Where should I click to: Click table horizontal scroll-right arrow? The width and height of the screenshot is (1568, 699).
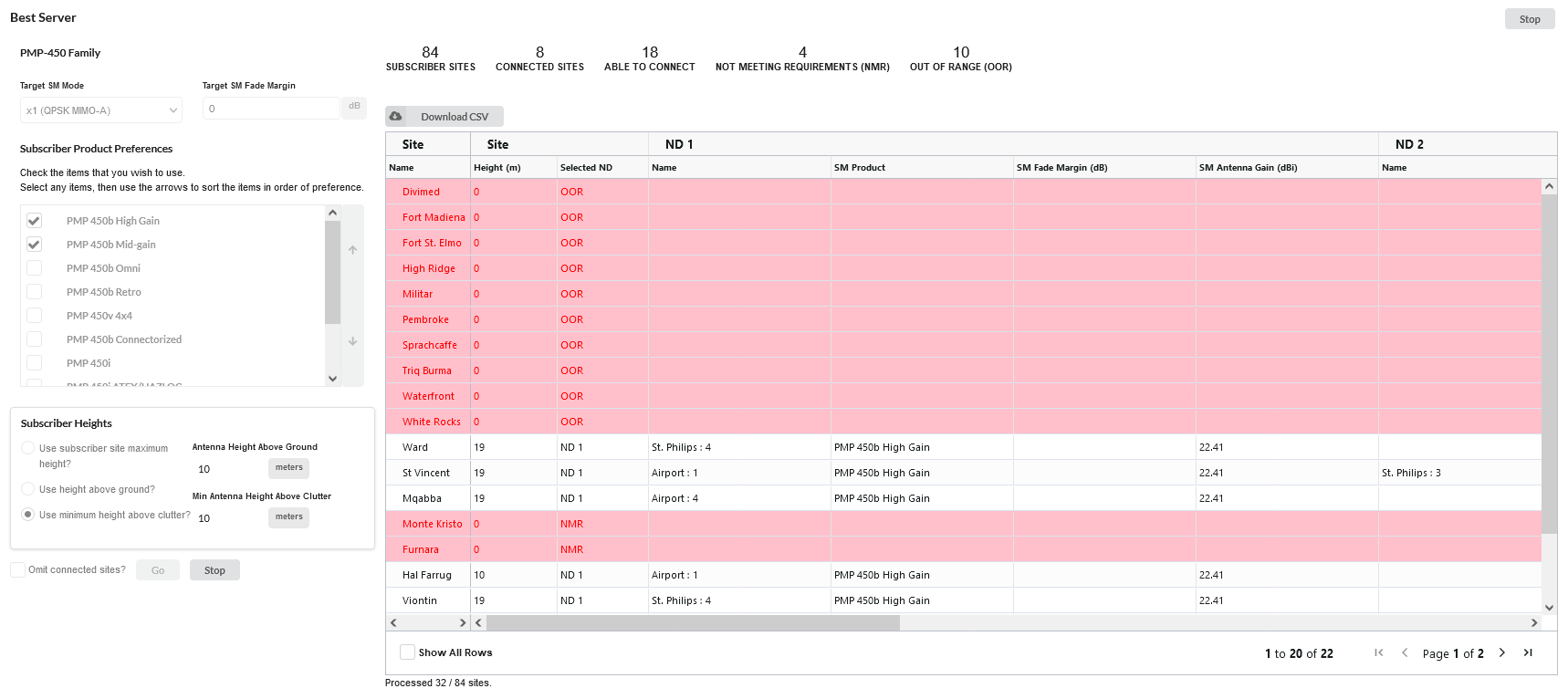(1534, 622)
